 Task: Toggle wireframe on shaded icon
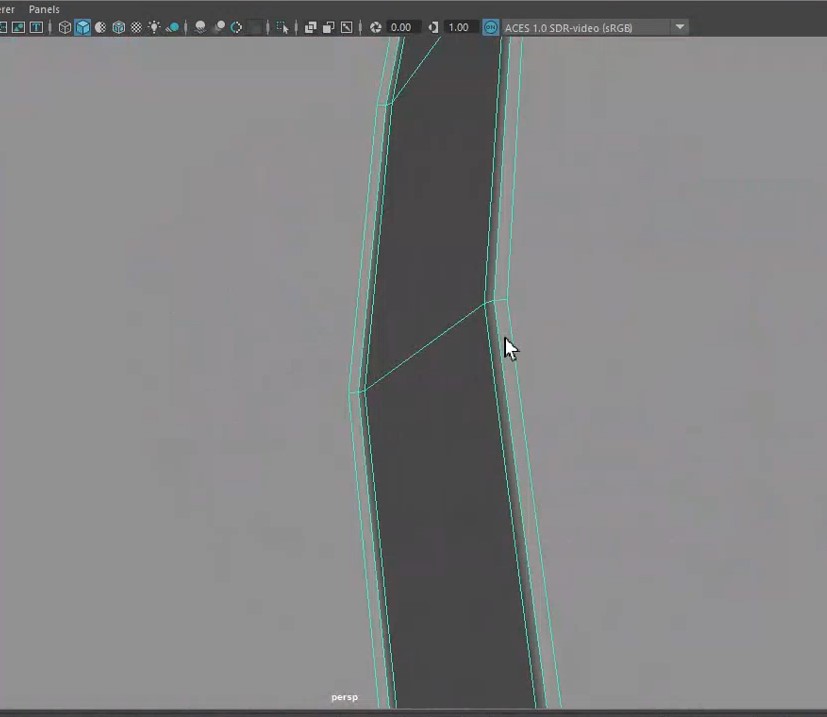coord(119,27)
